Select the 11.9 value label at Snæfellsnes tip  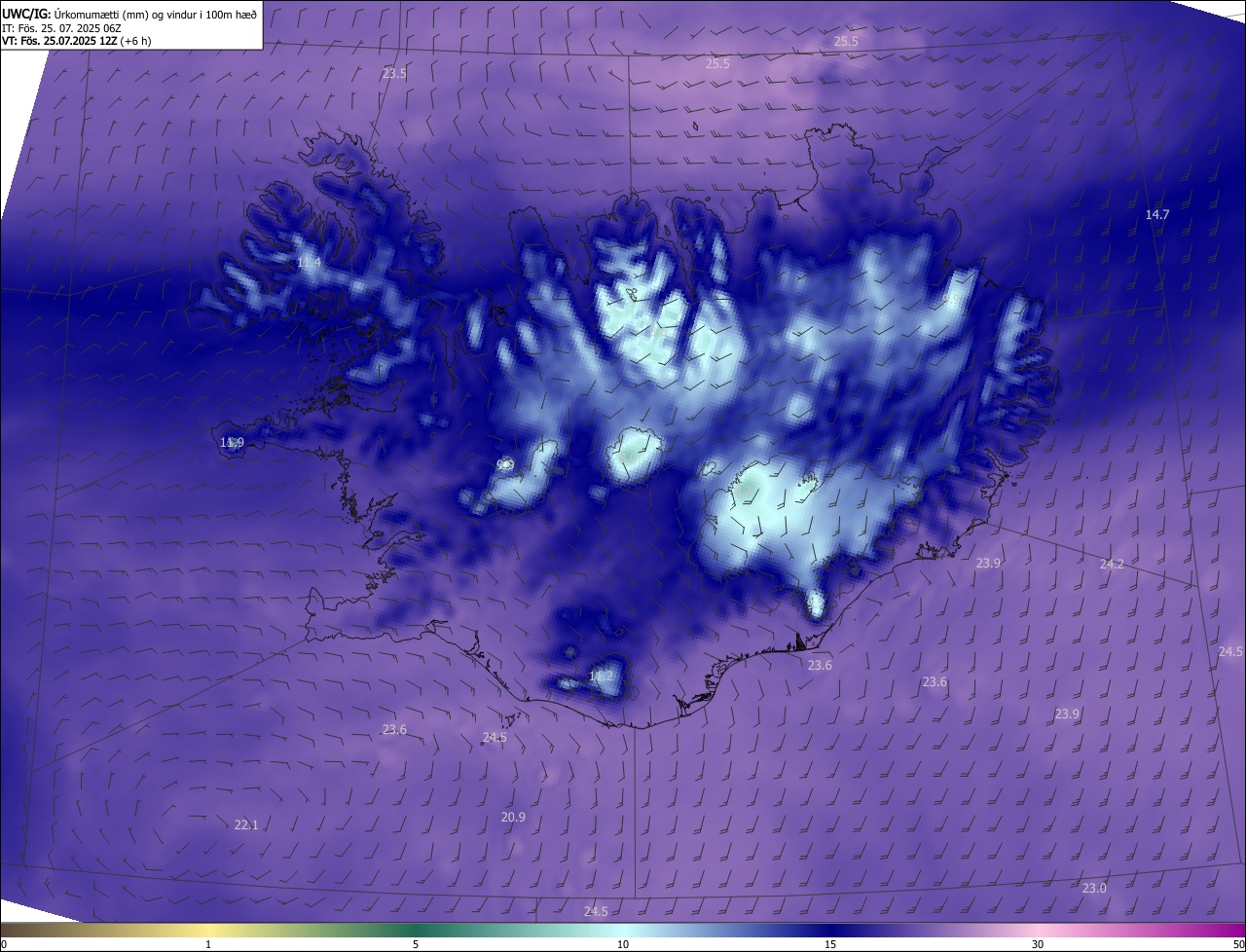pyautogui.click(x=232, y=443)
